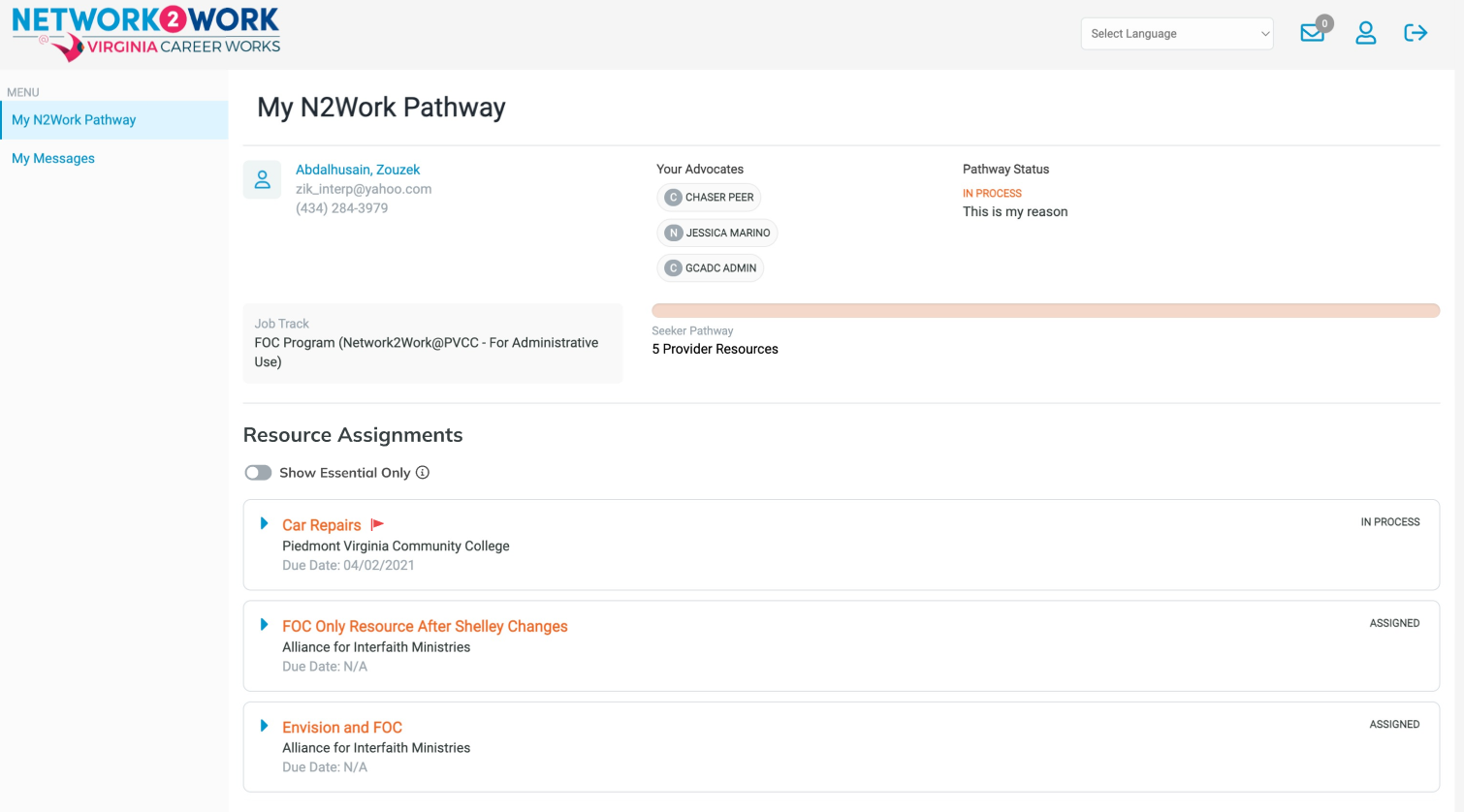This screenshot has width=1464, height=812.
Task: Click the GCADC Admin advocate chip
Action: (x=711, y=268)
